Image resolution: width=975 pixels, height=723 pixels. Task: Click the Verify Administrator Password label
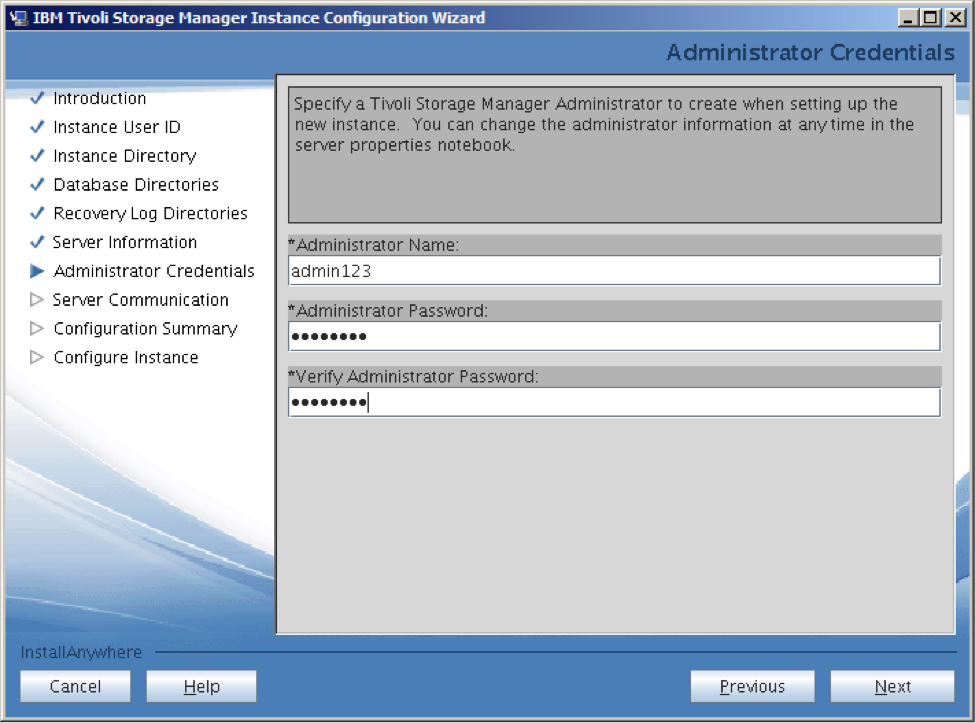414,377
